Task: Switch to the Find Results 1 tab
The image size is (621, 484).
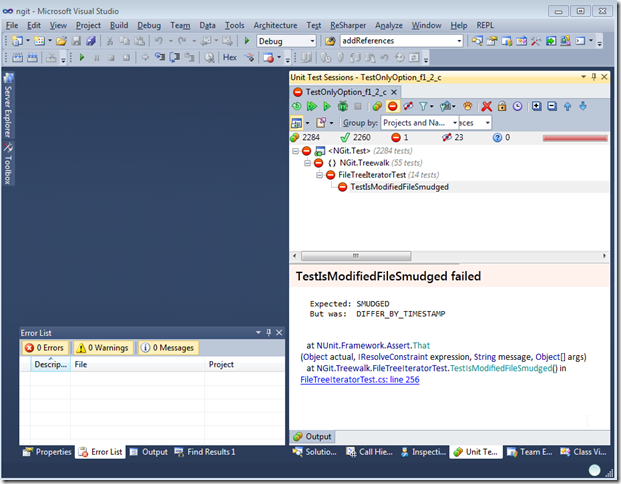Action: (205, 452)
